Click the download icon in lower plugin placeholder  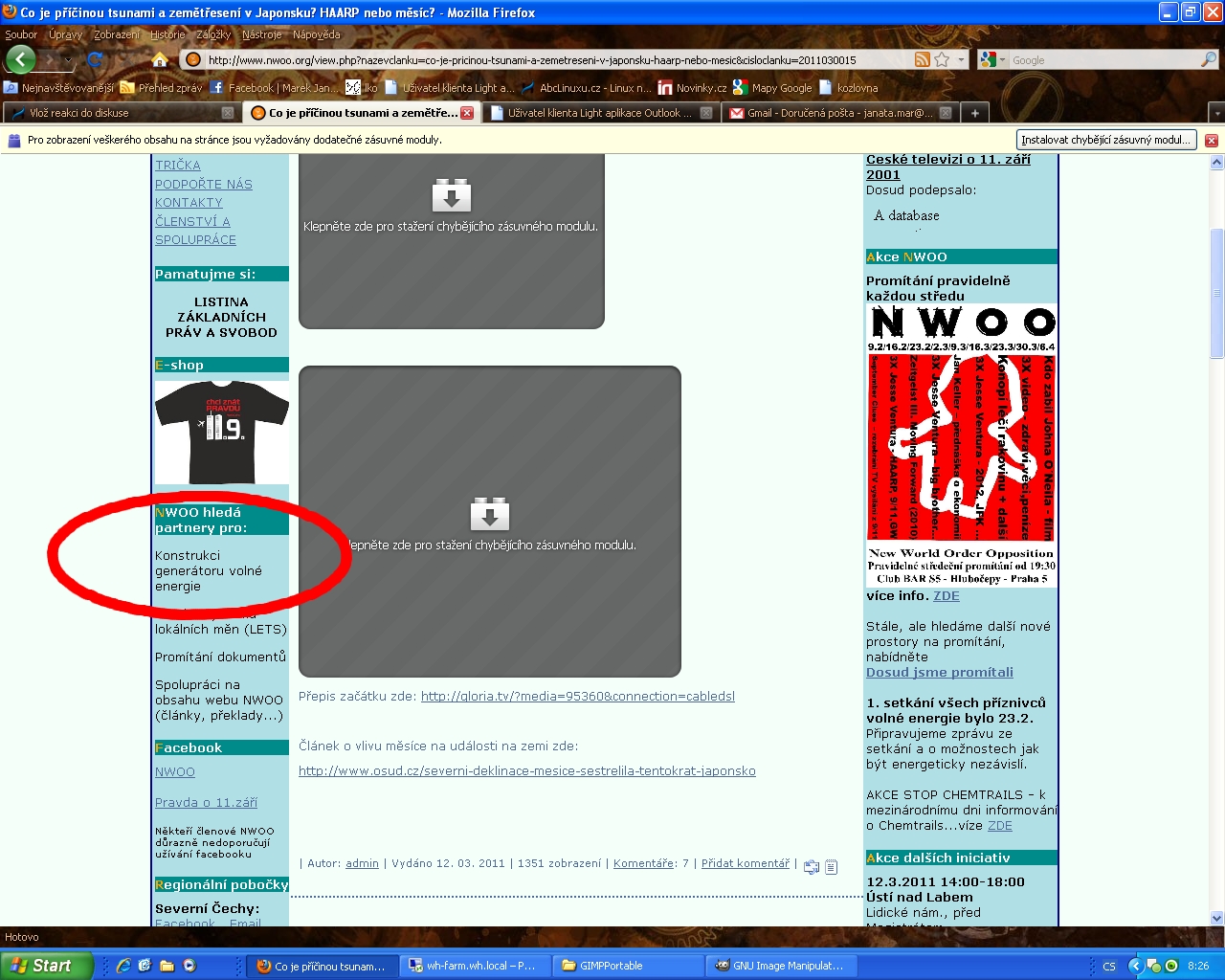click(490, 514)
